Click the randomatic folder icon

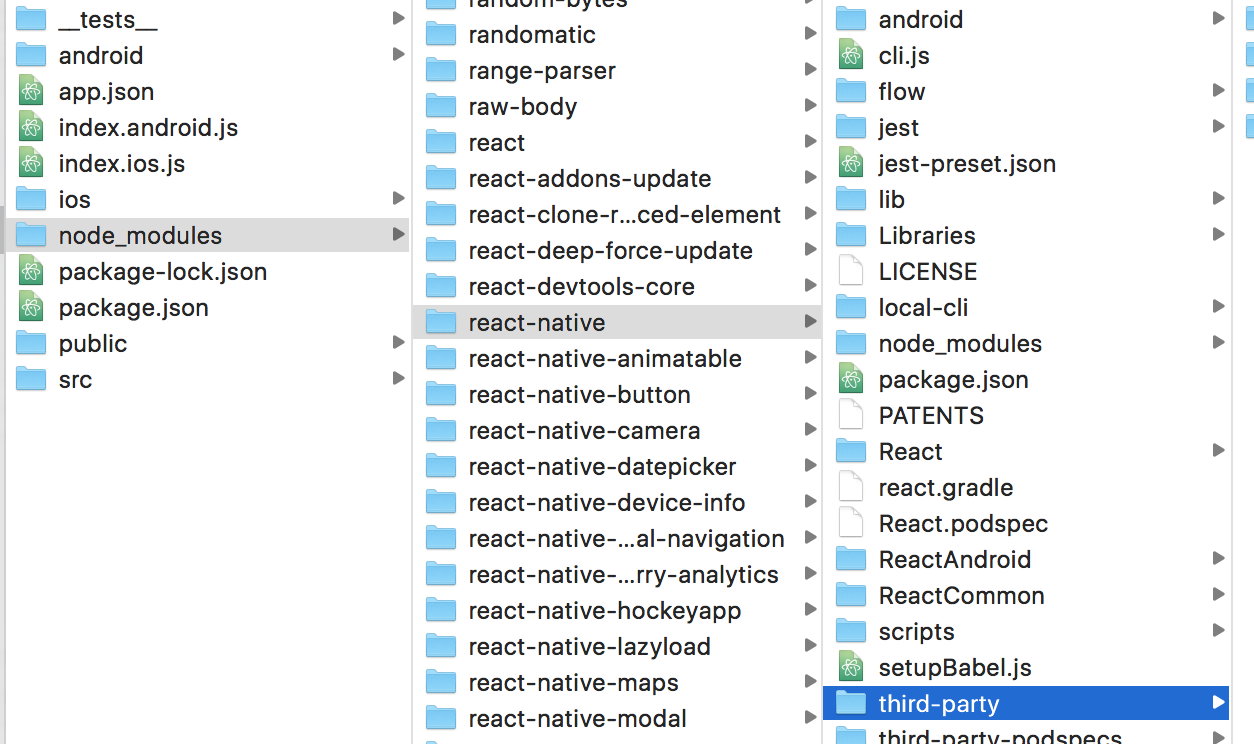click(441, 35)
